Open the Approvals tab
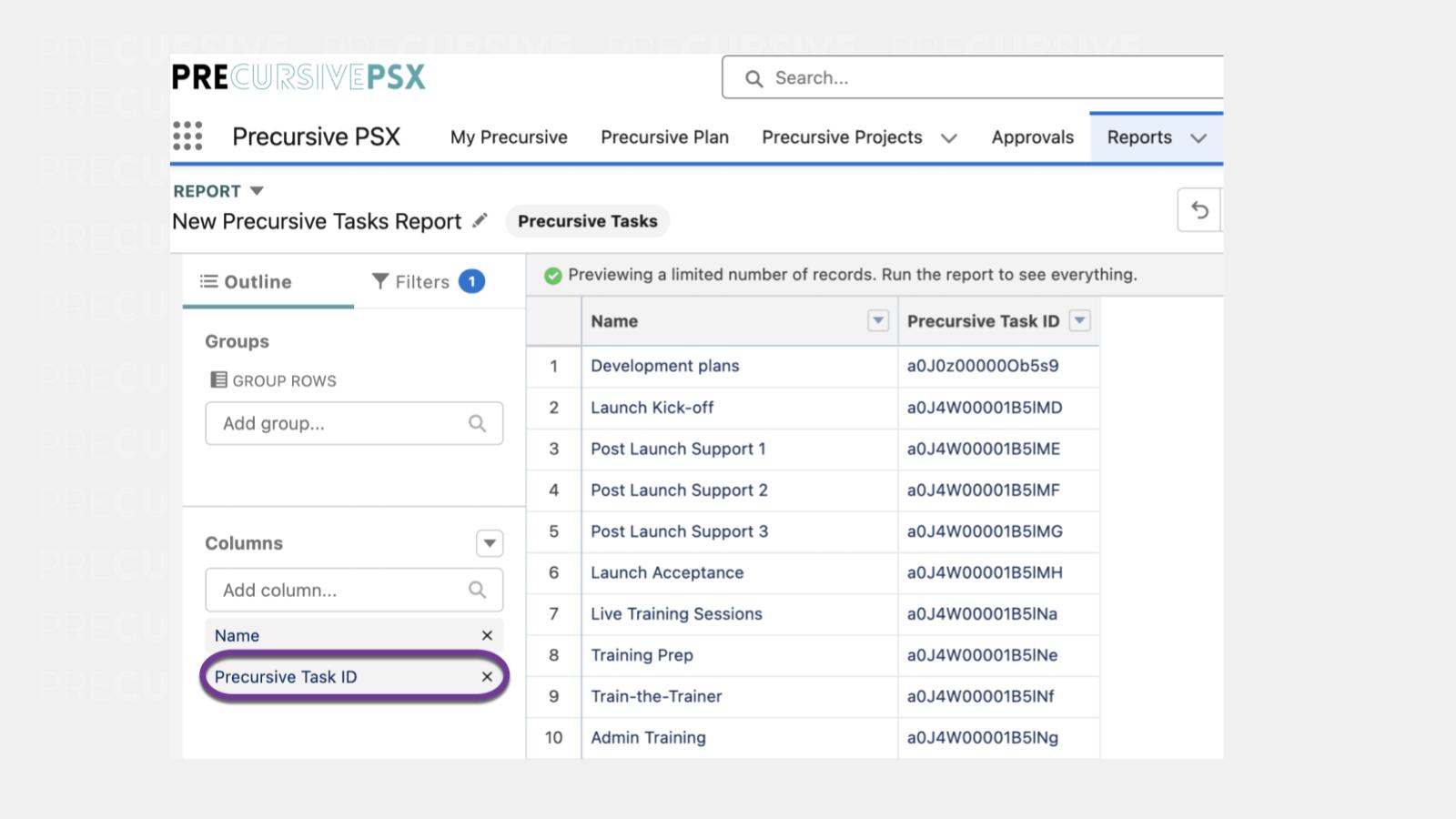Image resolution: width=1456 pixels, height=819 pixels. point(1032,137)
